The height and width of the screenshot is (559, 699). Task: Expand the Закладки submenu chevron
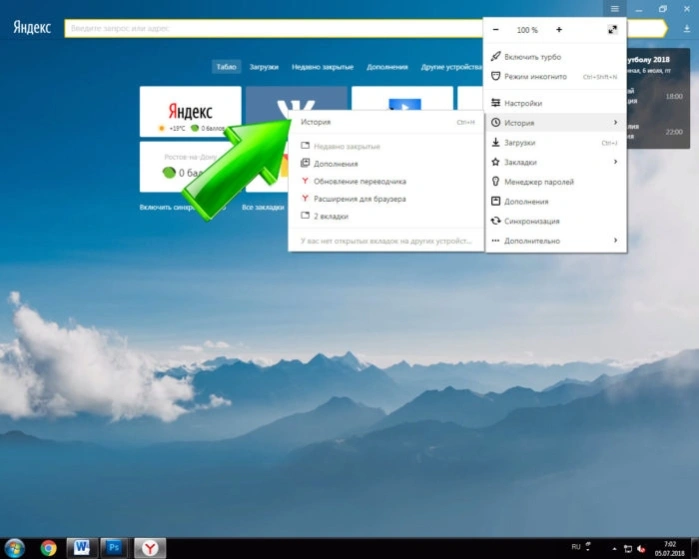click(x=615, y=162)
